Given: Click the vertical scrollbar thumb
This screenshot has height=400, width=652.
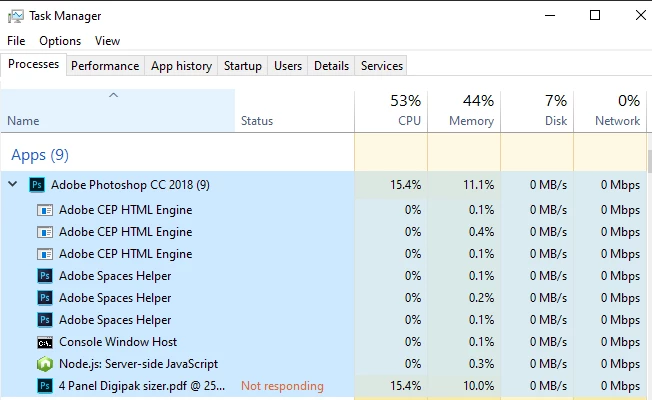Looking at the screenshot, I should click(650, 161).
